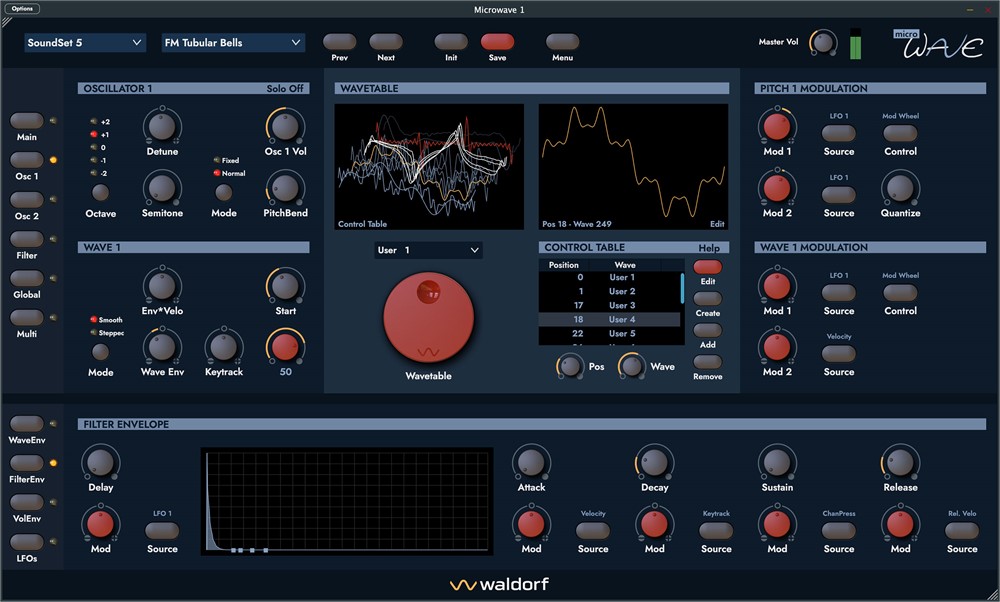Click the Filter Envelope Attack knob

point(531,461)
